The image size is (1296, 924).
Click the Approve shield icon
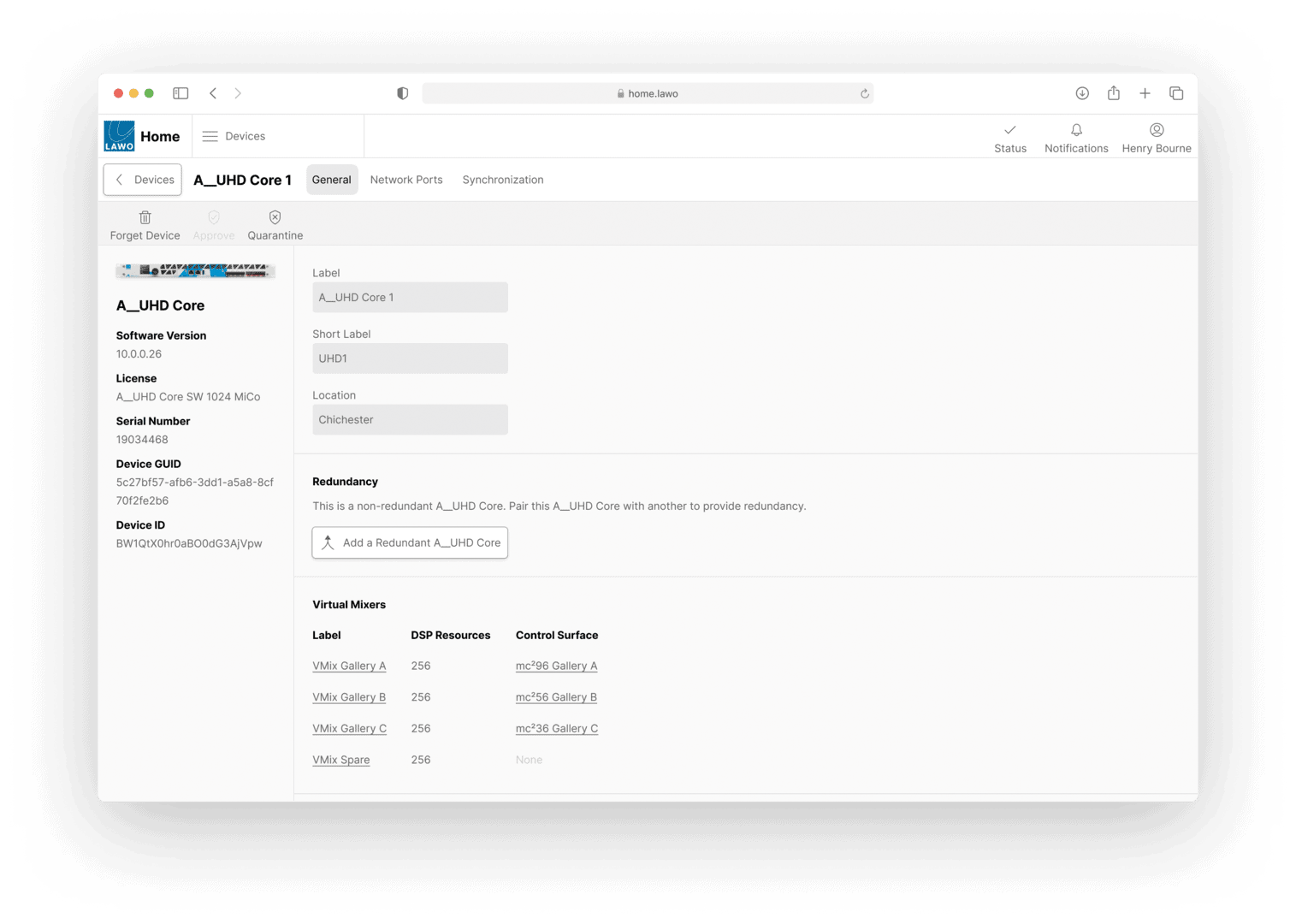tap(214, 217)
